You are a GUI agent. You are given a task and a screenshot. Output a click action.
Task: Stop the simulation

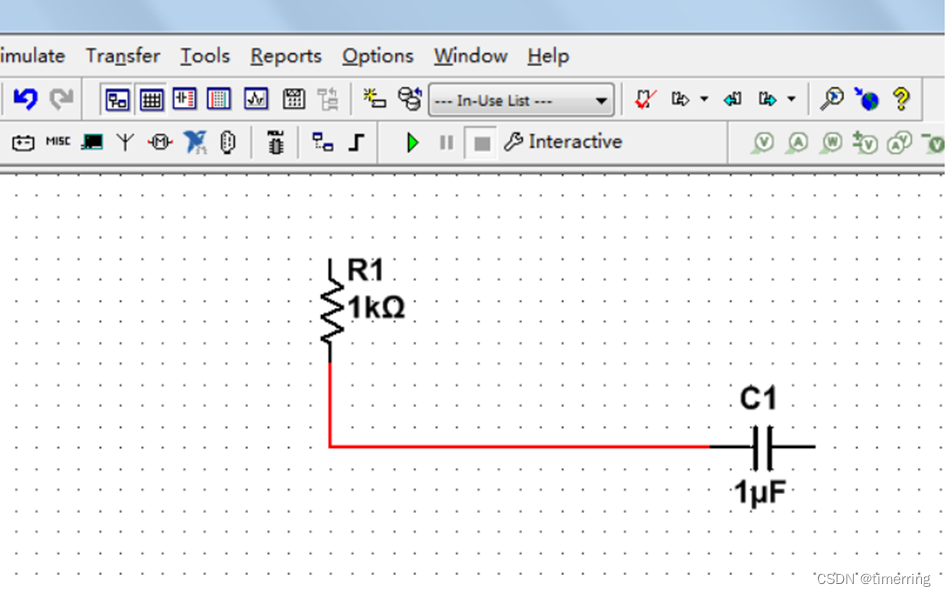[x=481, y=143]
